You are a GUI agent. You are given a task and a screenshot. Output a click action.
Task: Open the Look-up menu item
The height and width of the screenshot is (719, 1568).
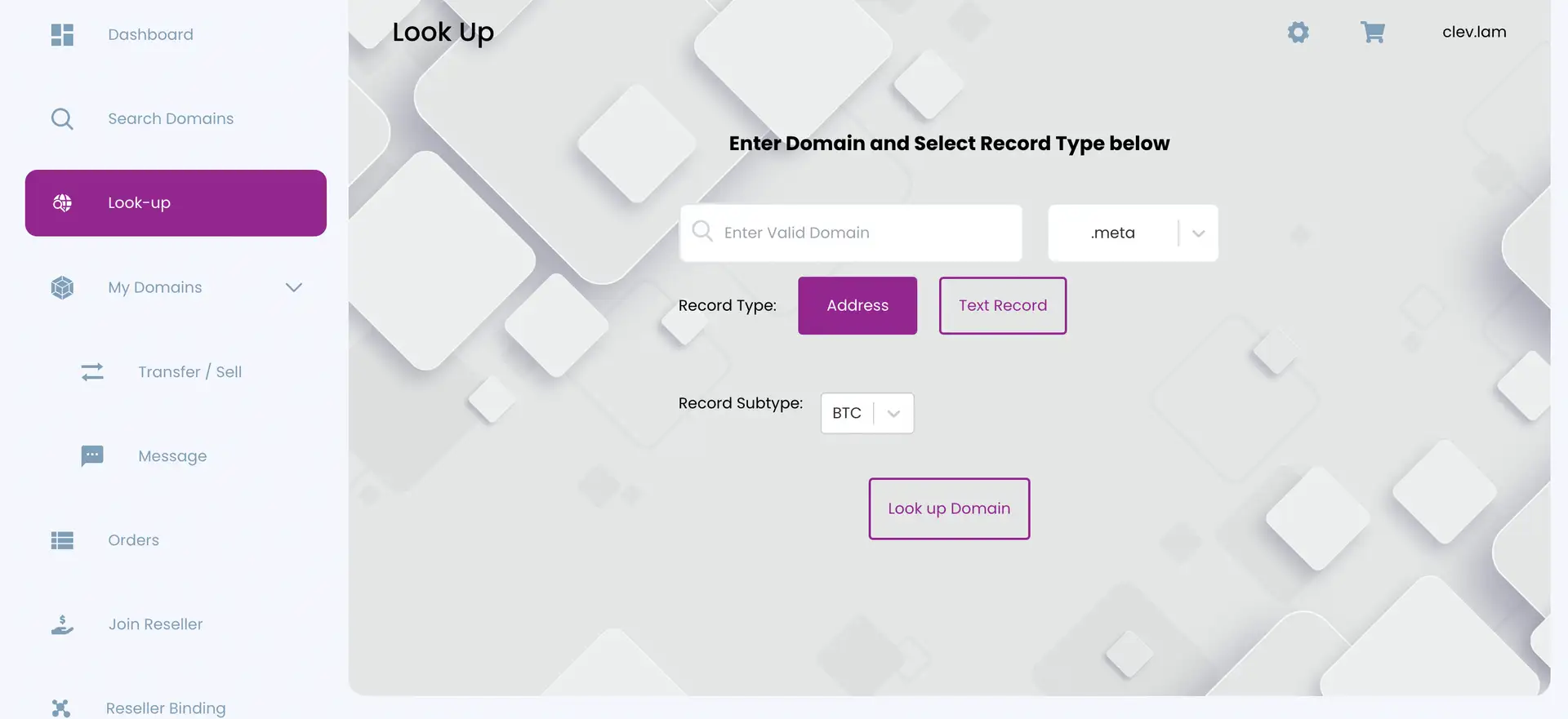click(x=176, y=203)
